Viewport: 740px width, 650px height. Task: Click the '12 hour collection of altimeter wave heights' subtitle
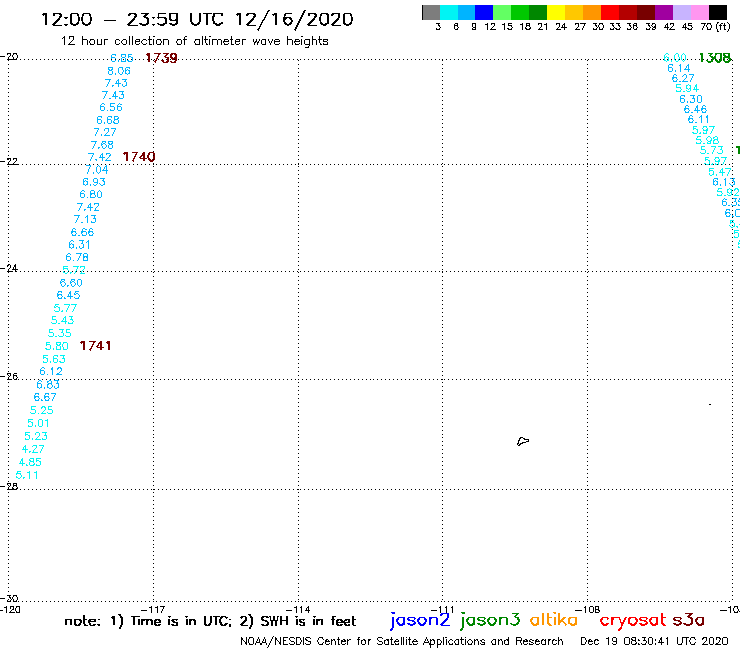194,41
